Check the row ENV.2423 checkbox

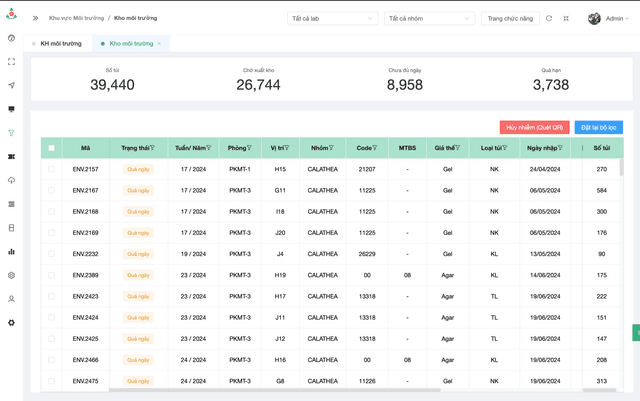(x=51, y=296)
